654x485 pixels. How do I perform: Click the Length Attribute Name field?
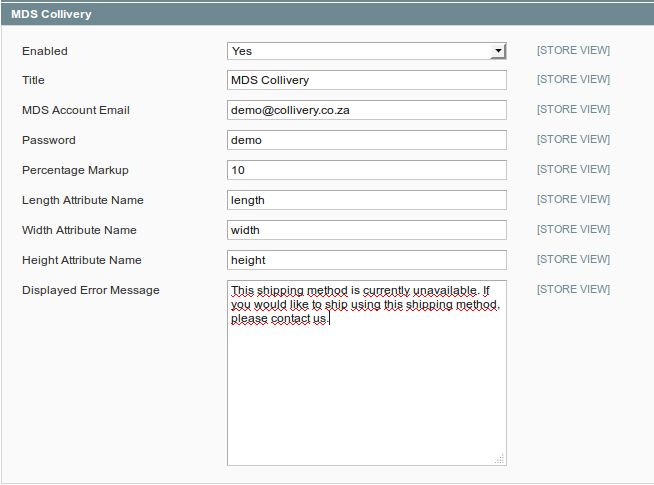tap(366, 200)
